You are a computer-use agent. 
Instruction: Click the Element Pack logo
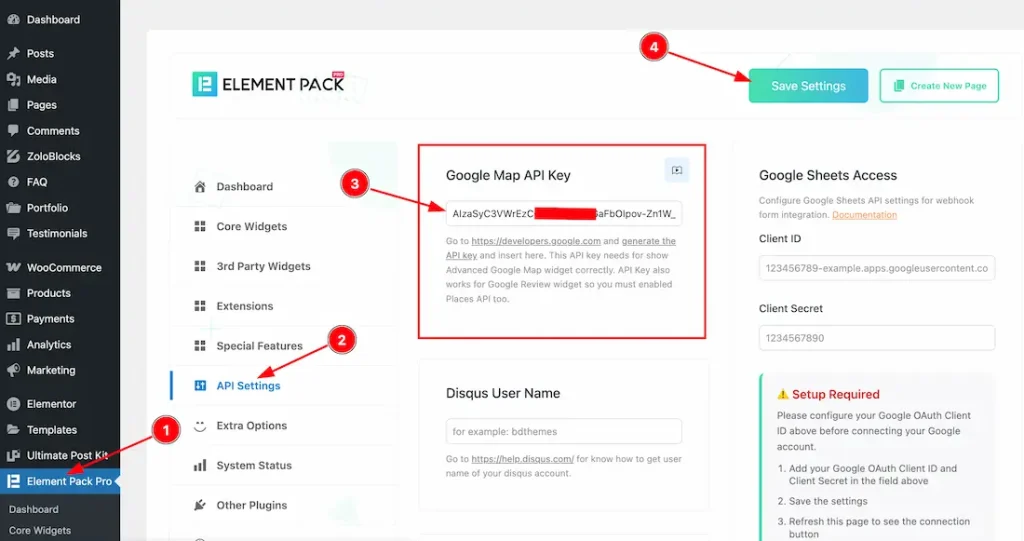click(x=268, y=84)
